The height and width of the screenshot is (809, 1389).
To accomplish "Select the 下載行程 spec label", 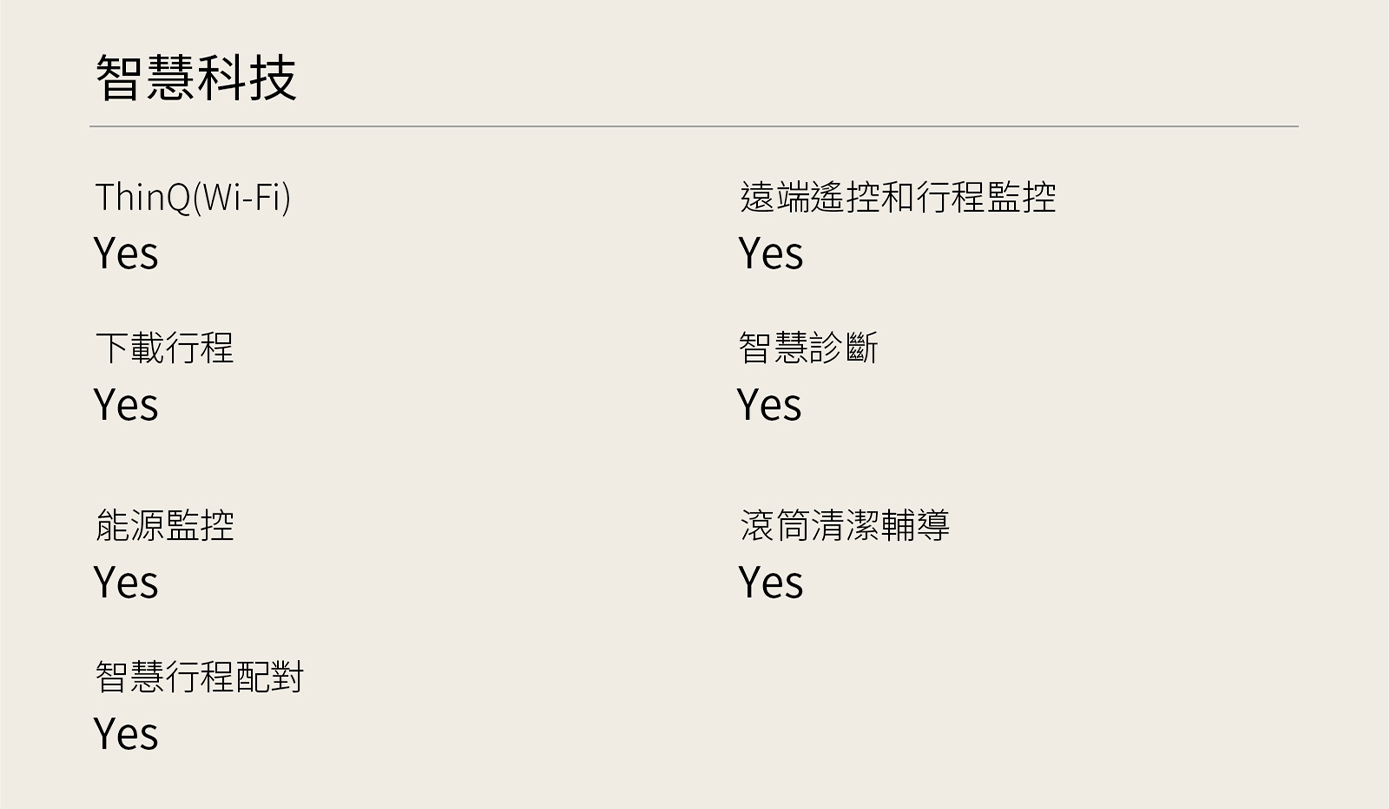I will (164, 348).
